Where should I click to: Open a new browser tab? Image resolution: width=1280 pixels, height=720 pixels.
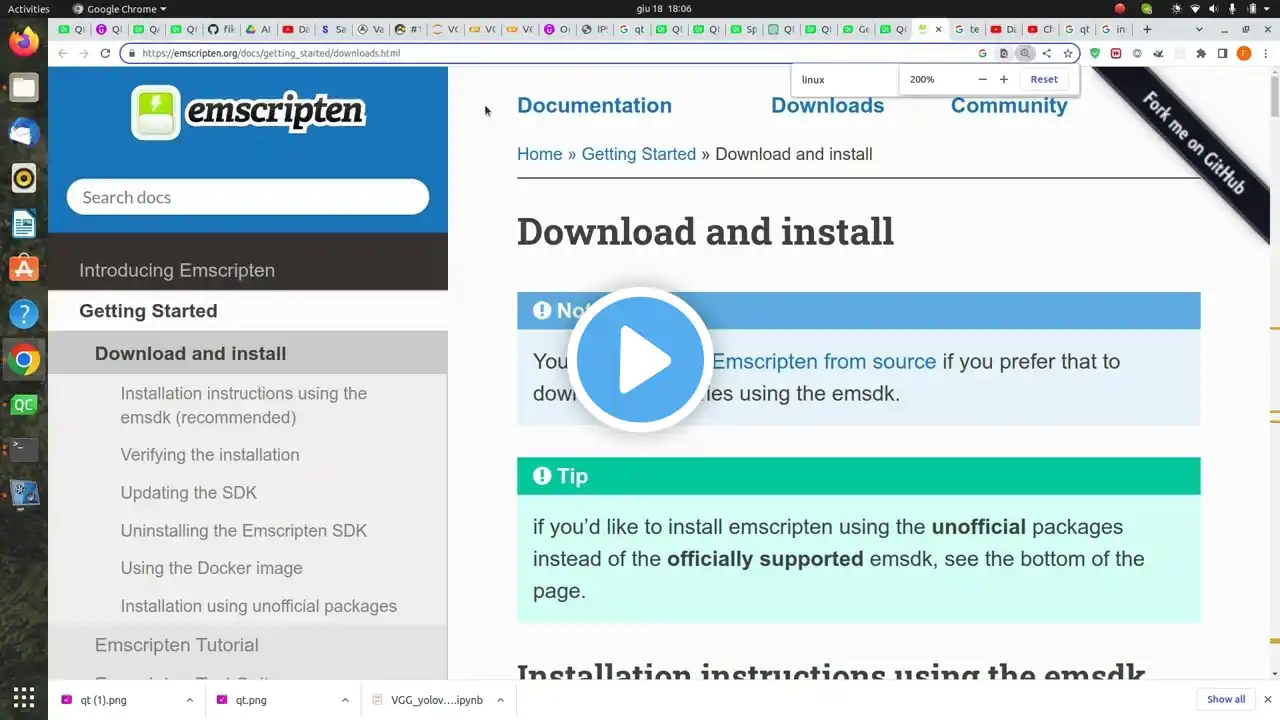pyautogui.click(x=1147, y=29)
